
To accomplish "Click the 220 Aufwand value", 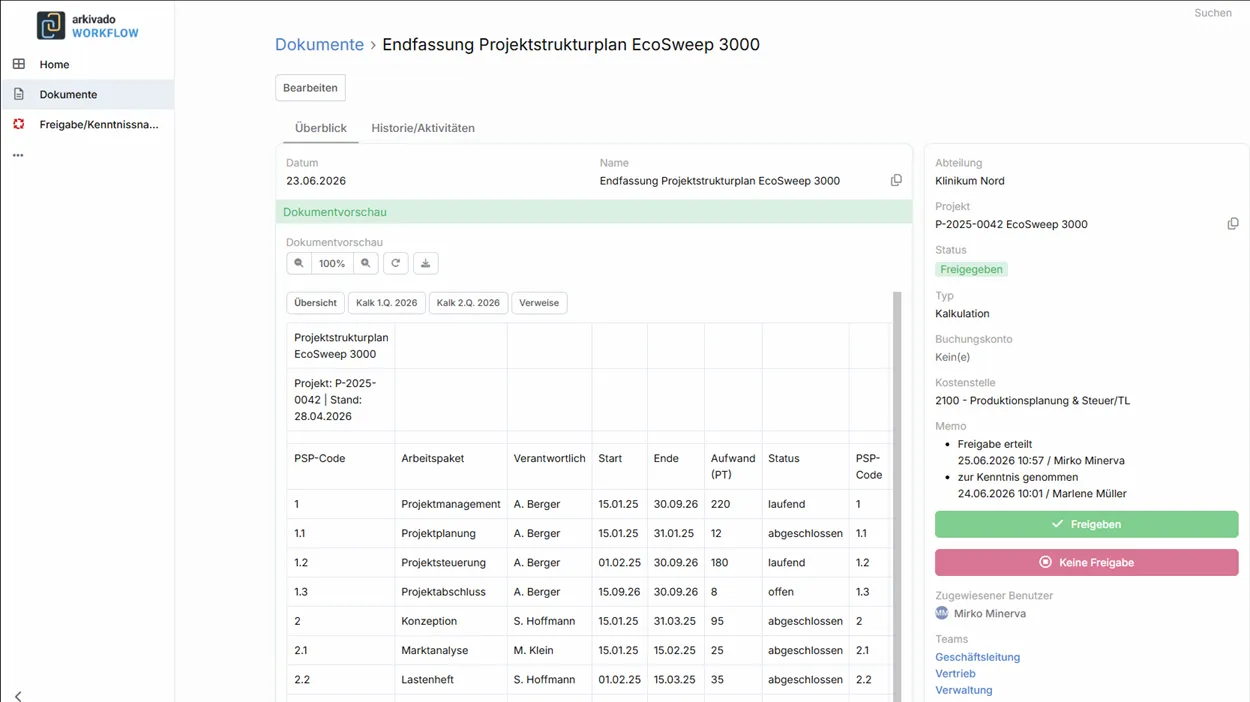I will click(733, 504).
